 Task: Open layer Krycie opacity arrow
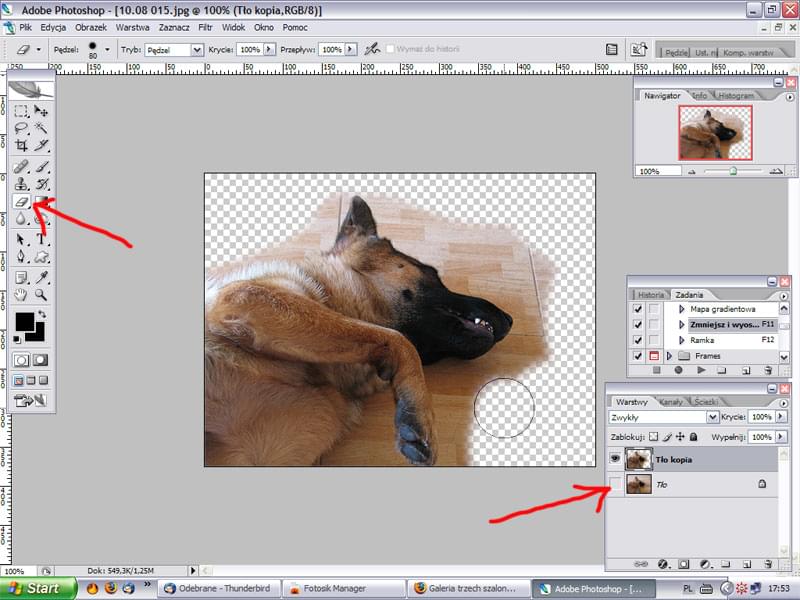tap(781, 417)
